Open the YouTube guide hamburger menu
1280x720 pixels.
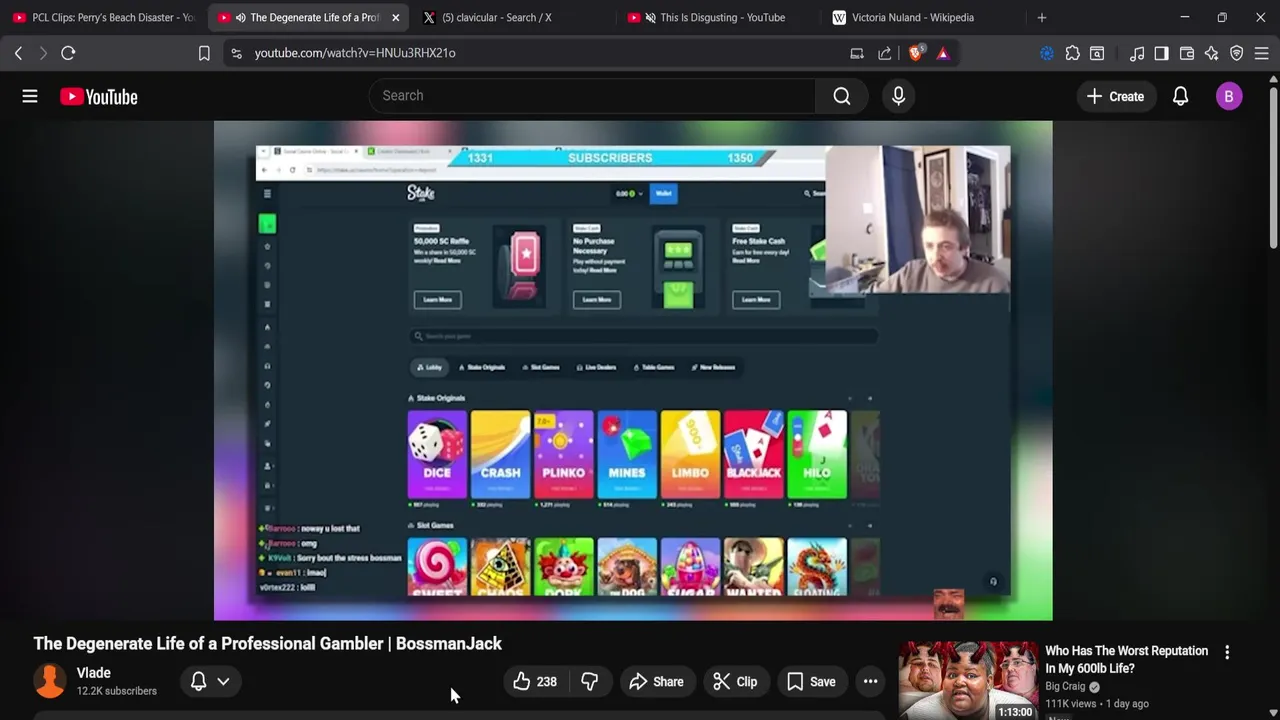30,96
